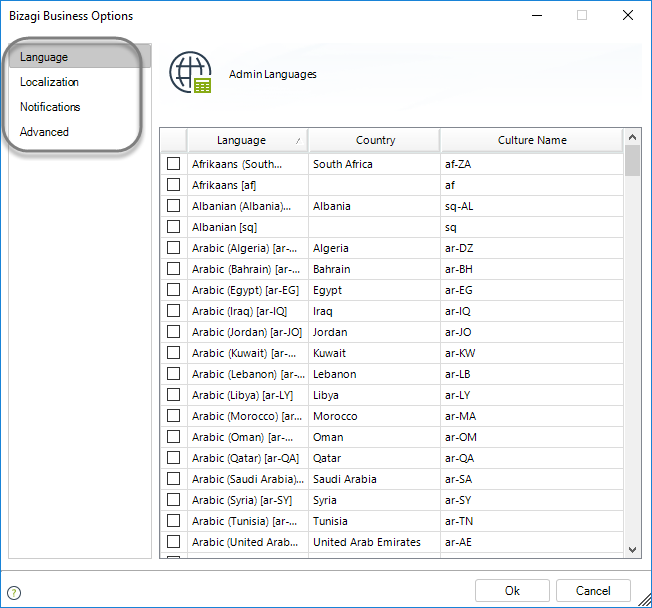Check the Albanian [sq] checkbox
The width and height of the screenshot is (652, 608).
click(173, 227)
